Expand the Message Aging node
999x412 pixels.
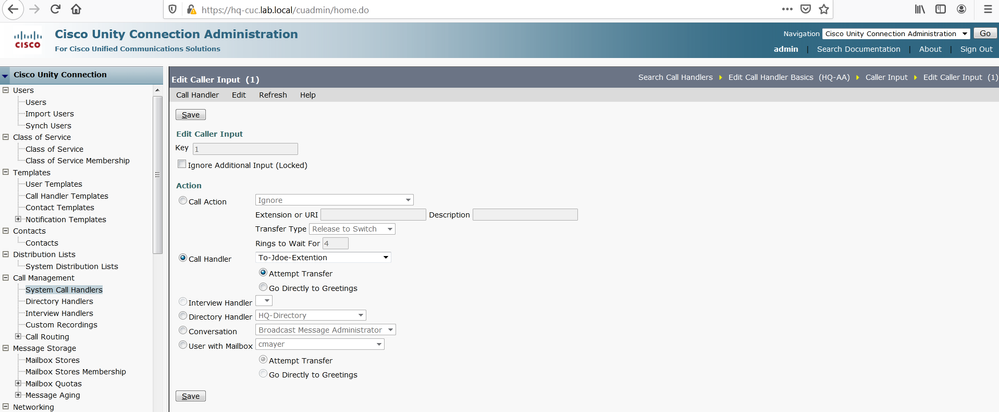coord(18,395)
